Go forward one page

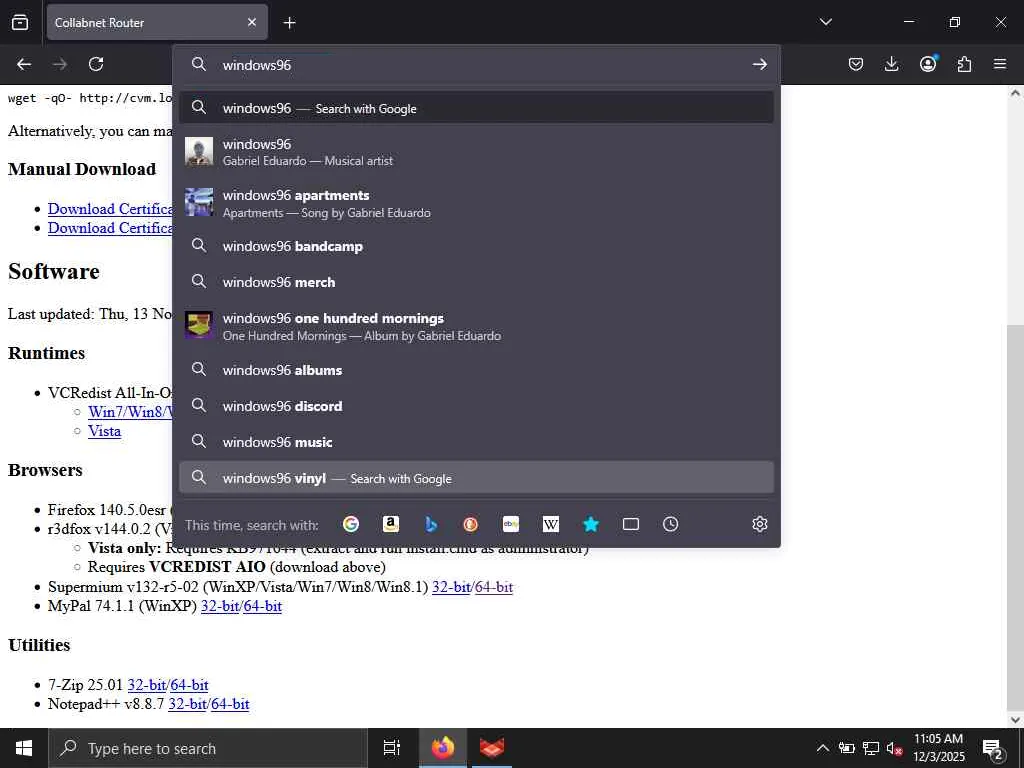(60, 64)
